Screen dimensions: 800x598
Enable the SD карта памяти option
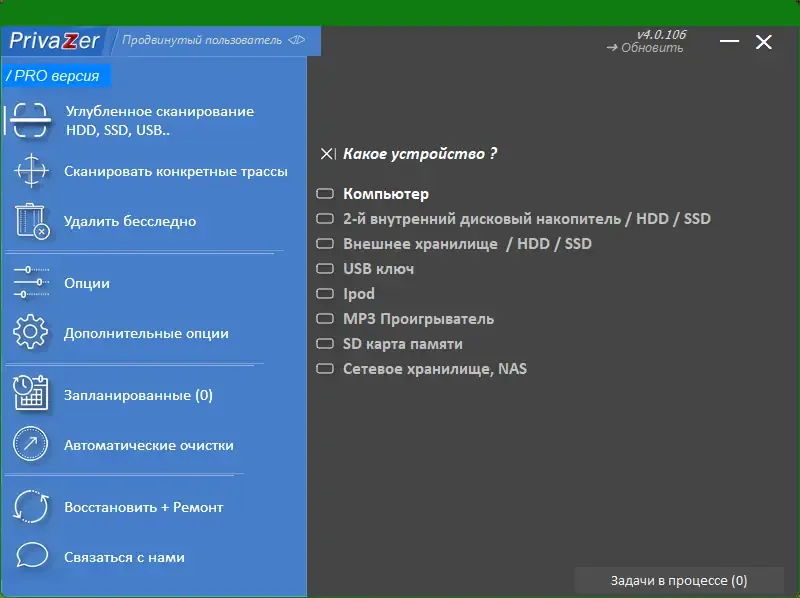pos(325,343)
